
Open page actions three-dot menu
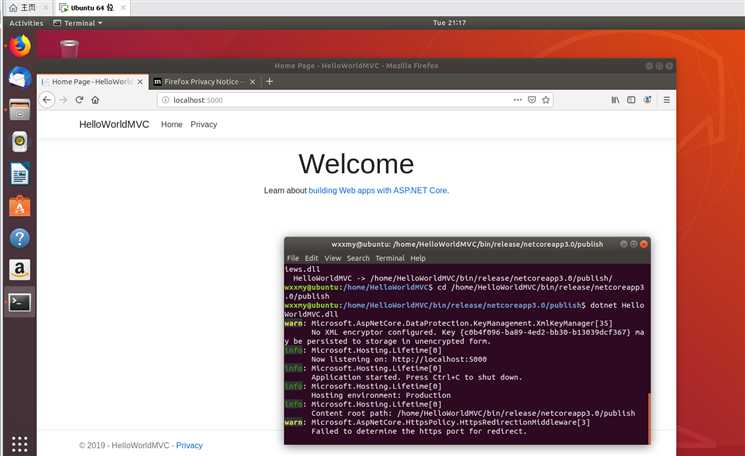pyautogui.click(x=517, y=100)
